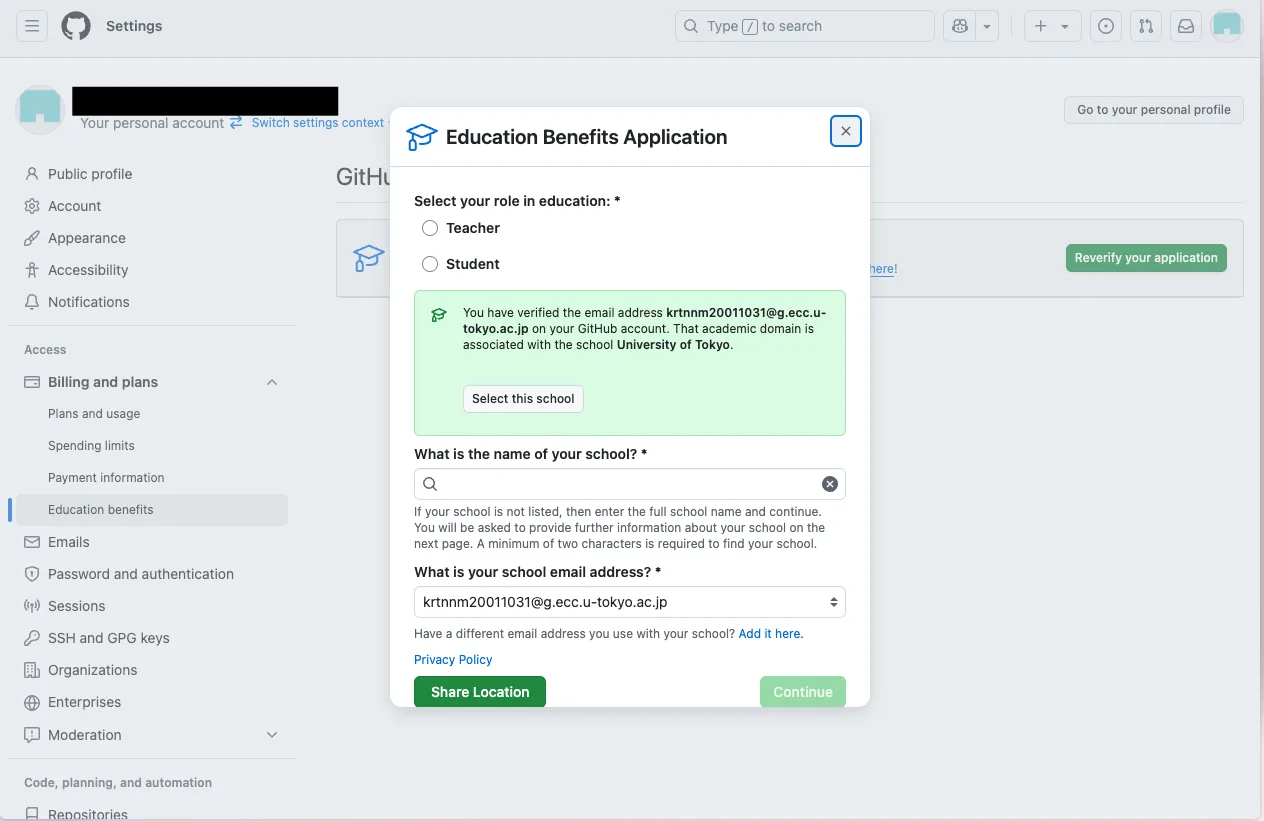Click the user avatar in top bar
The width and height of the screenshot is (1264, 821).
1227,26
